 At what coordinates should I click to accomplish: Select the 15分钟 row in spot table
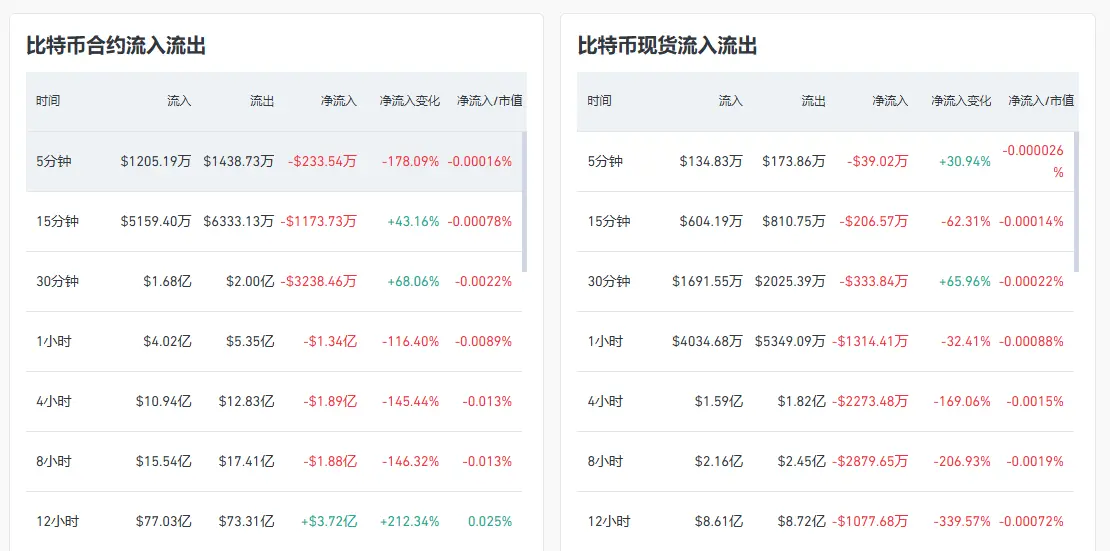[825, 221]
